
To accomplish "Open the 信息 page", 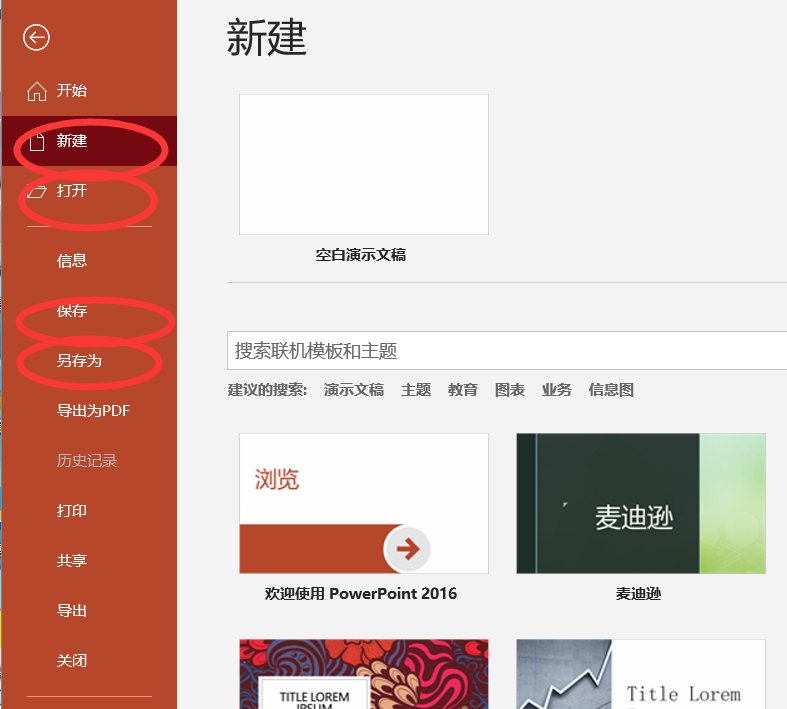I will point(89,261).
